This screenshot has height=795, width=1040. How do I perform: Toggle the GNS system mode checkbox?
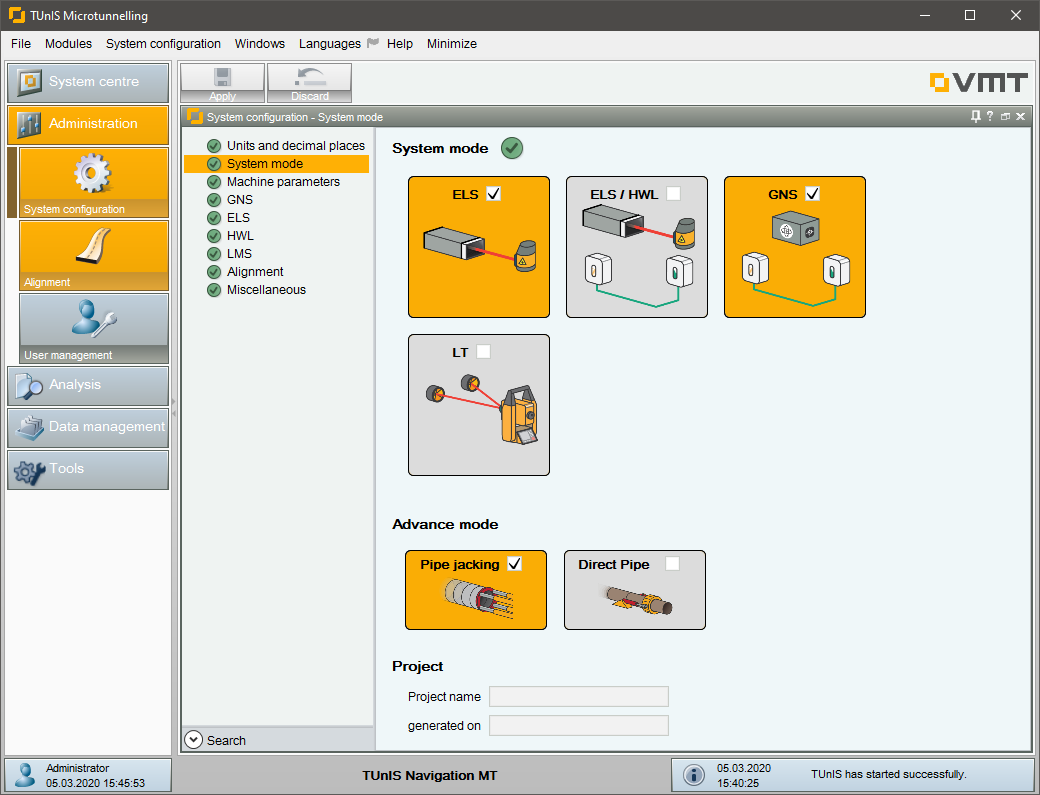812,194
